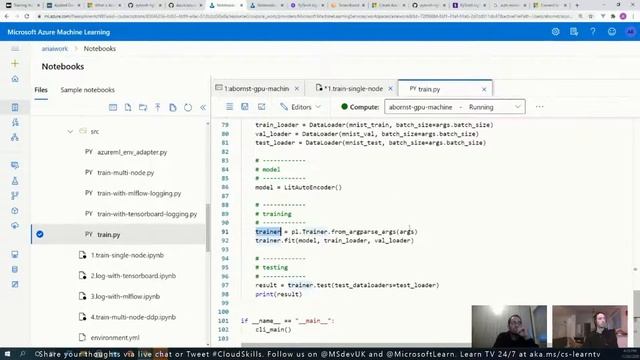This screenshot has height=360, width=640.
Task: Switch to Sample notebooks tab
Action: pos(87,90)
